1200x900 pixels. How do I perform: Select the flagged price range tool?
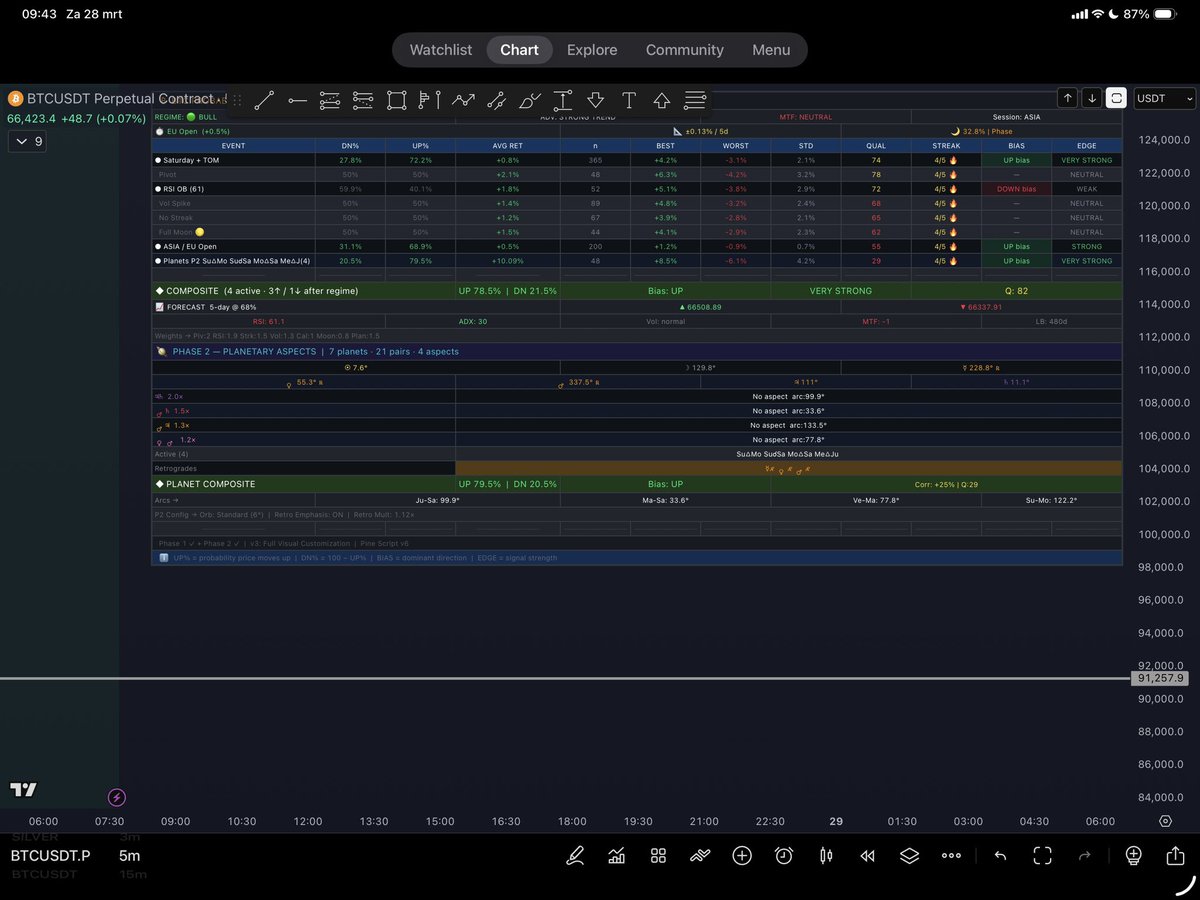(x=429, y=100)
